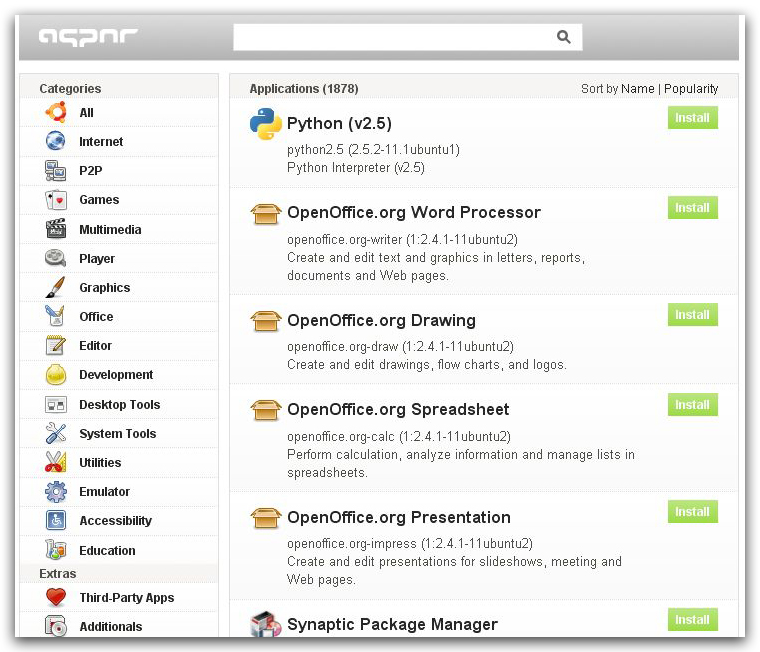Click the Third-Party Apps heart icon
This screenshot has width=760, height=652.
[x=56, y=597]
